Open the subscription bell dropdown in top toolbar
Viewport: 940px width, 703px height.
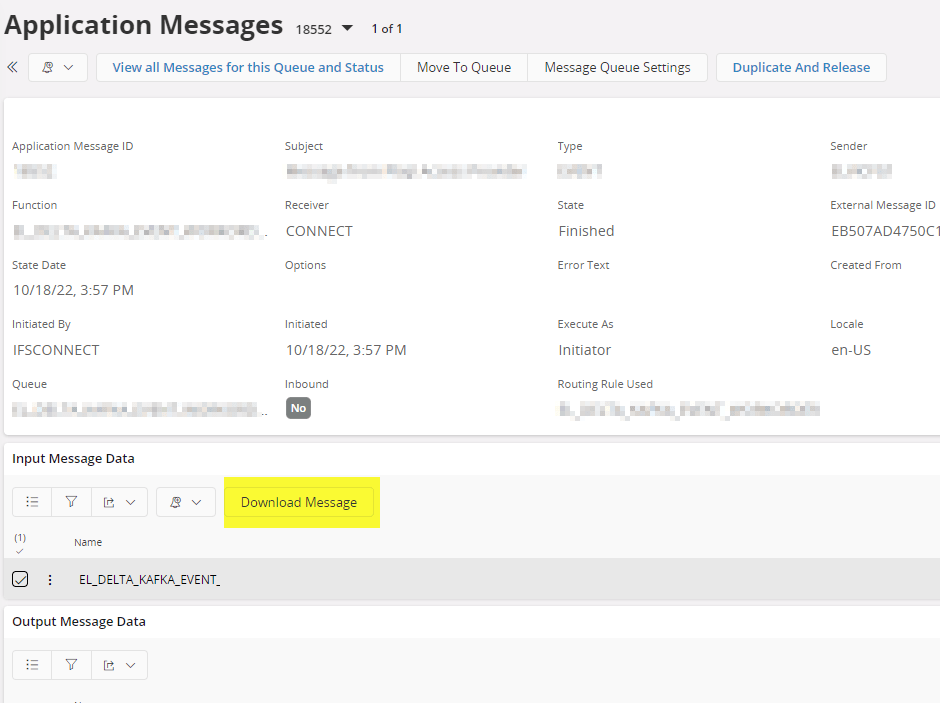click(58, 68)
